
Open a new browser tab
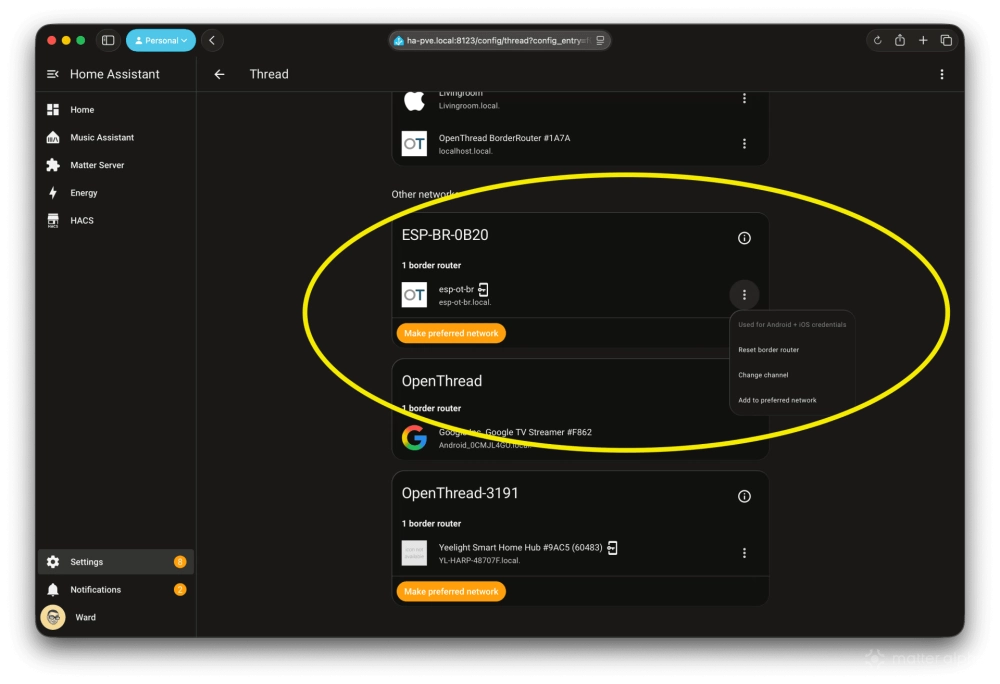(923, 40)
